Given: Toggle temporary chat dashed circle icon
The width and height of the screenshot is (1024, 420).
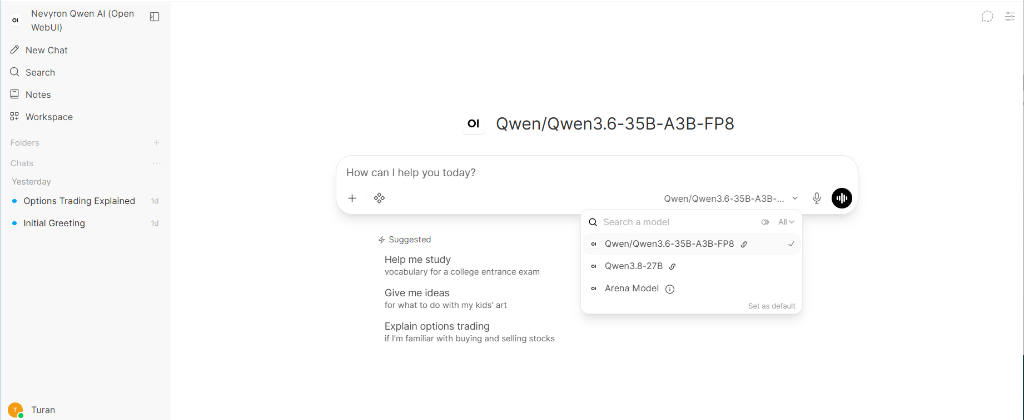Looking at the screenshot, I should click(x=987, y=16).
